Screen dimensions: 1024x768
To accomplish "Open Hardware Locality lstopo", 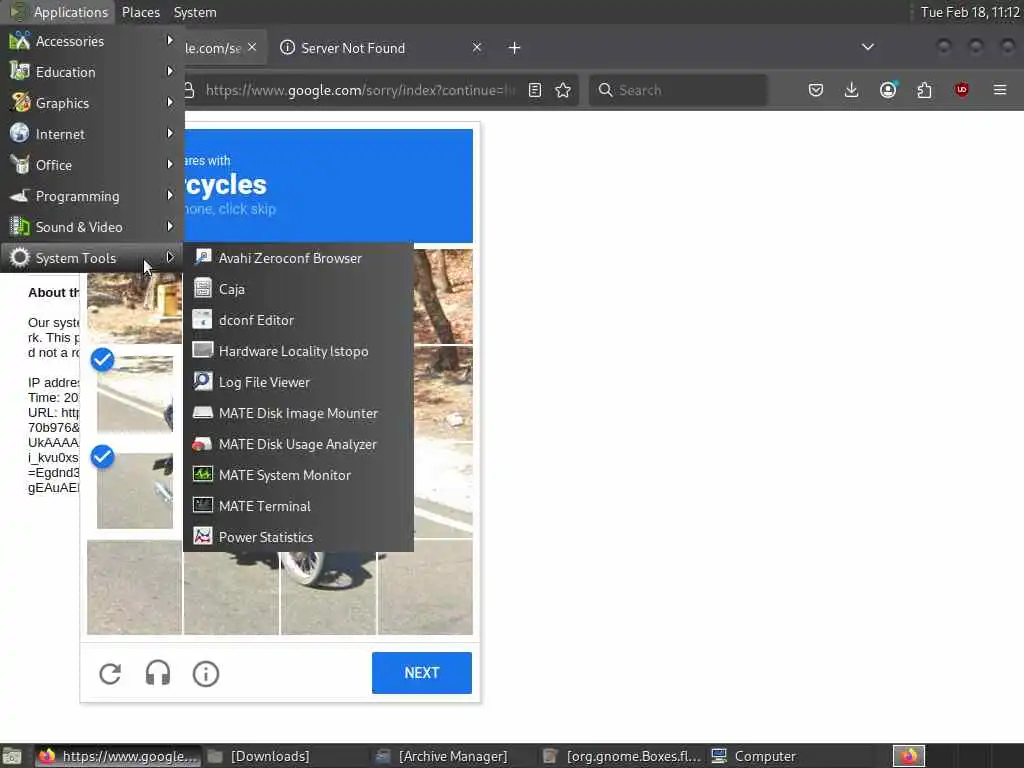I will [298, 351].
